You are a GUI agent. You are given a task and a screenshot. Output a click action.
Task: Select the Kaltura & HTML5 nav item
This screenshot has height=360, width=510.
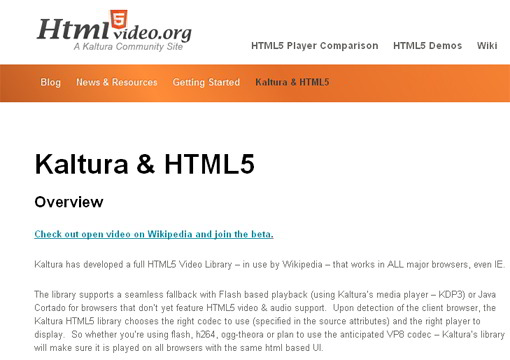[x=292, y=82]
